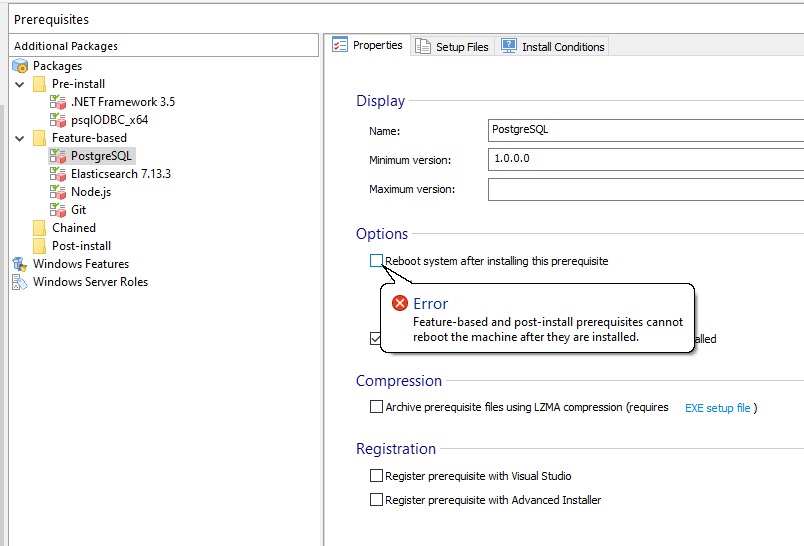Select Feature-based folder label
Viewport: 804px width, 546px height.
[x=89, y=138]
